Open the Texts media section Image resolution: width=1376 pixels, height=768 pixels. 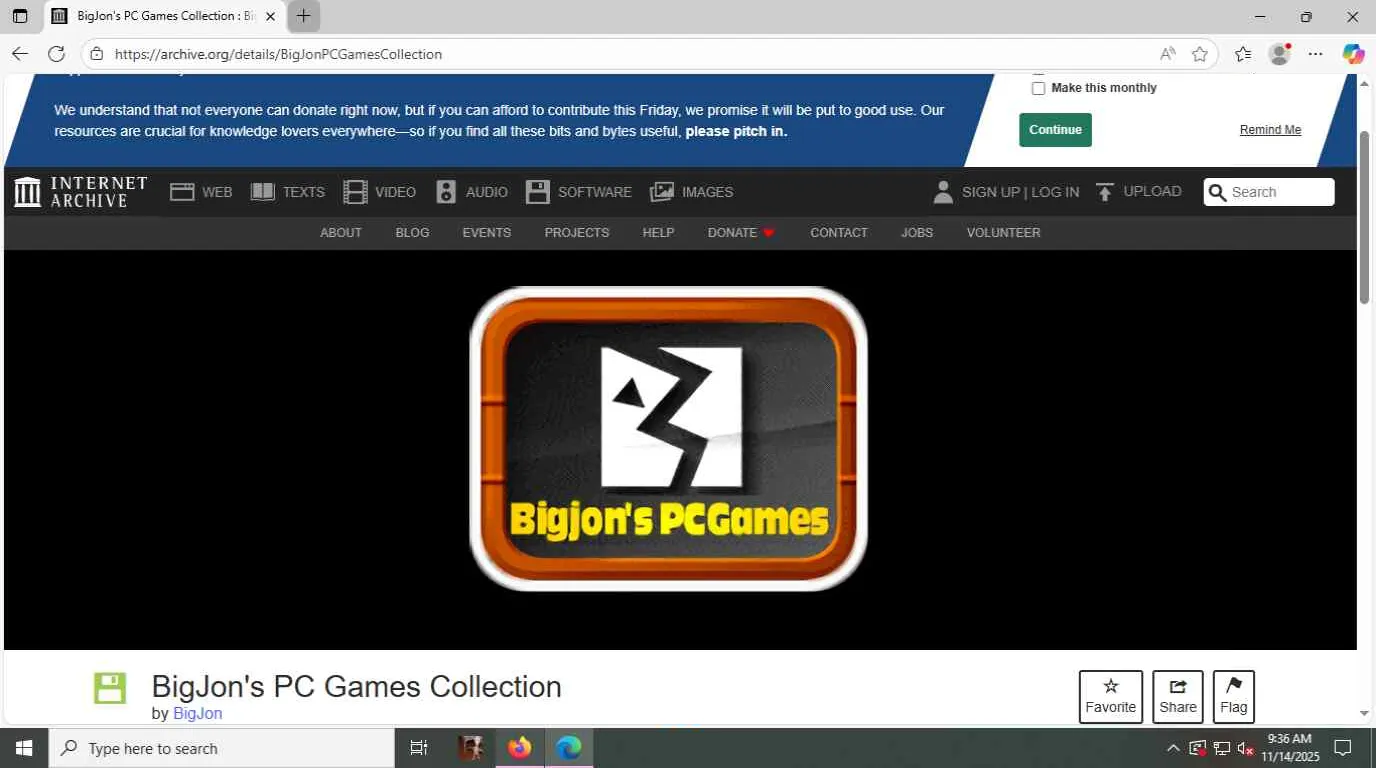(x=288, y=192)
